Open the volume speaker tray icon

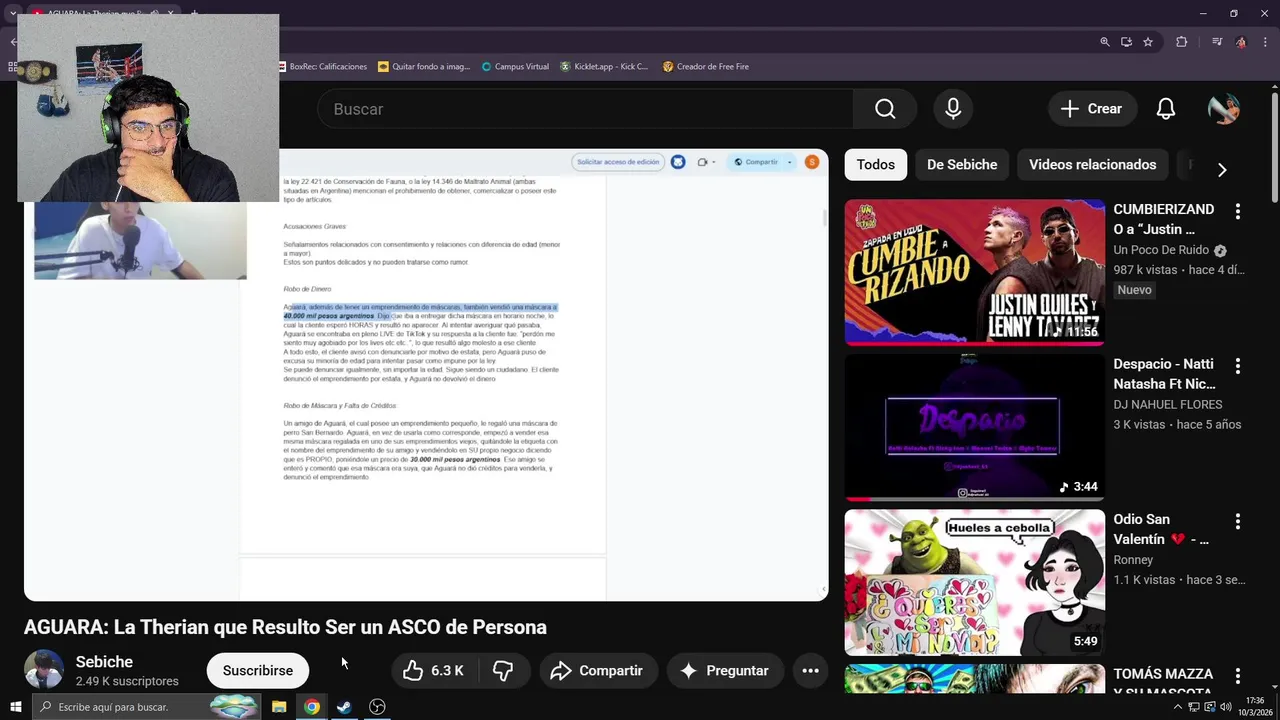[1226, 707]
